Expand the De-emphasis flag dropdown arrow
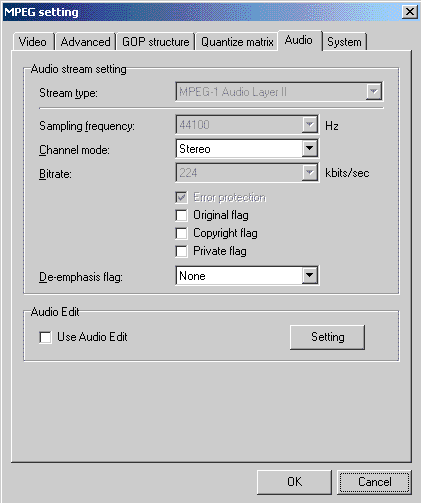This screenshot has width=421, height=503. (310, 275)
